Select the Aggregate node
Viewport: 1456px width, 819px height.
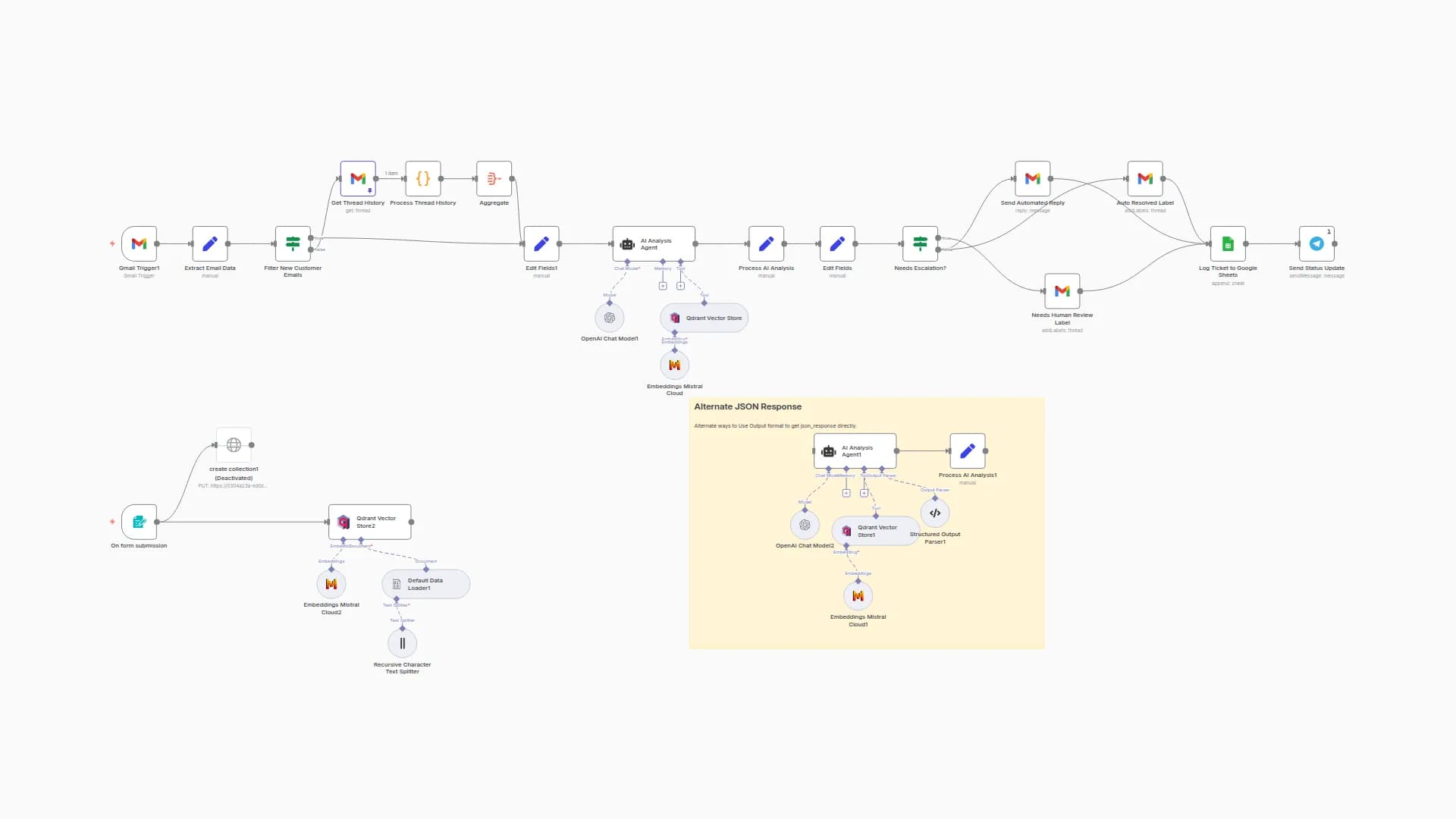(493, 178)
